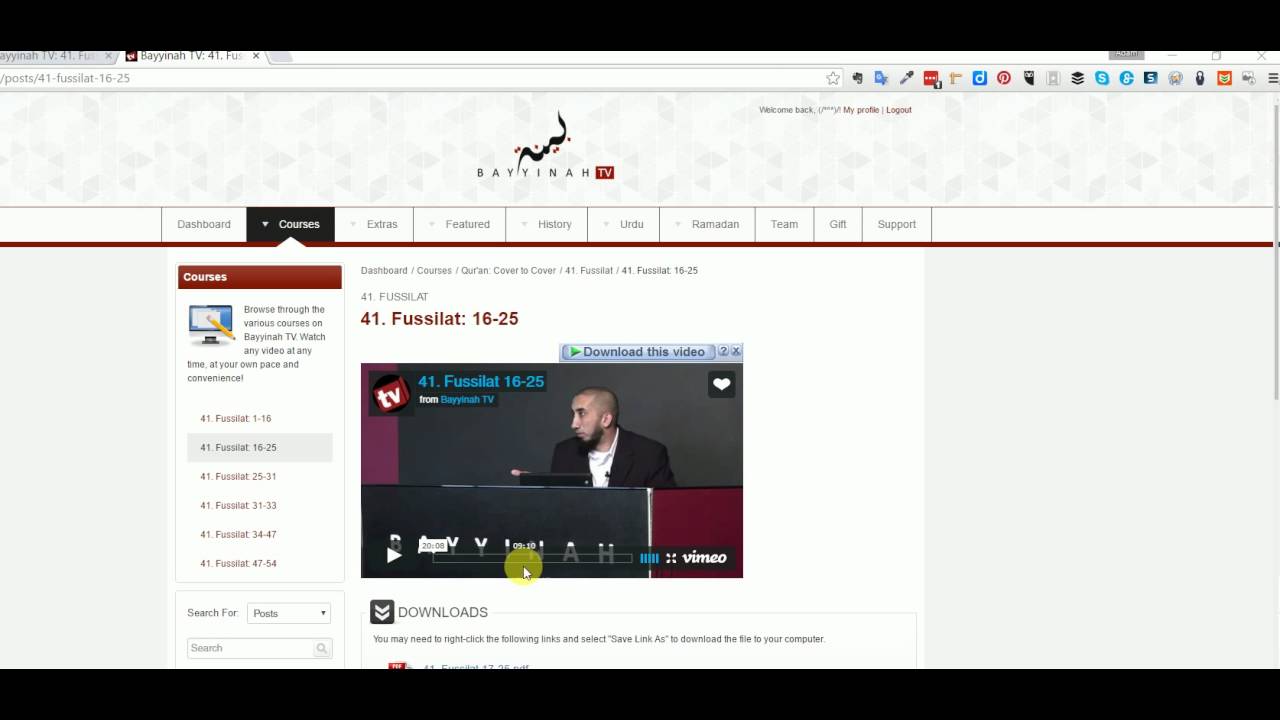Open sidebar lesson 41. Fussilat: 25-31
The width and height of the screenshot is (1280, 720).
tap(238, 477)
